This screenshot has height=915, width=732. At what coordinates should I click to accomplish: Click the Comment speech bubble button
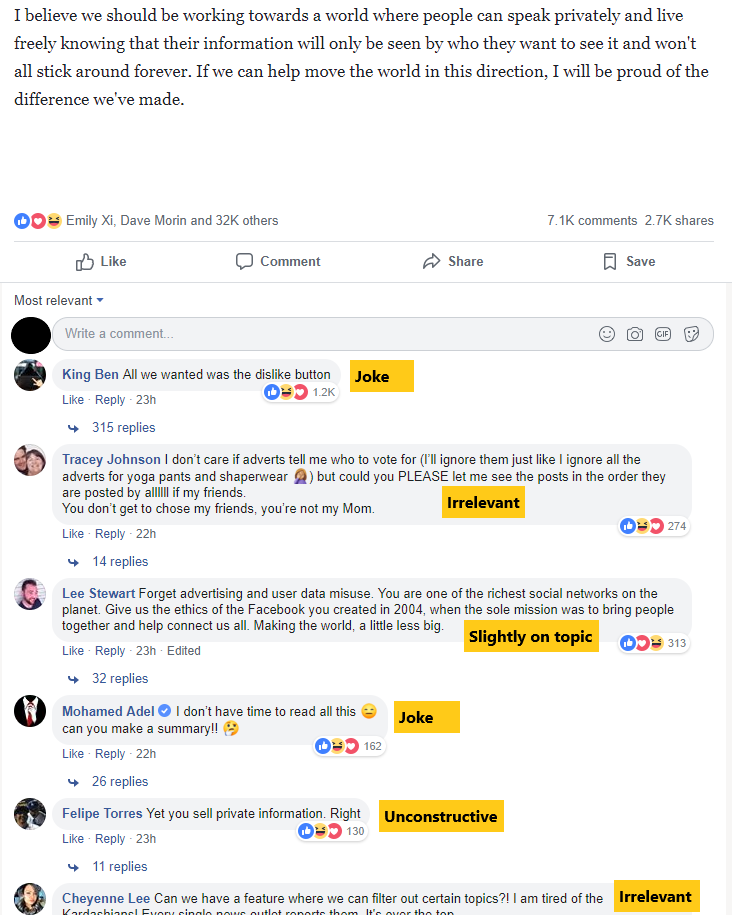pyautogui.click(x=278, y=261)
